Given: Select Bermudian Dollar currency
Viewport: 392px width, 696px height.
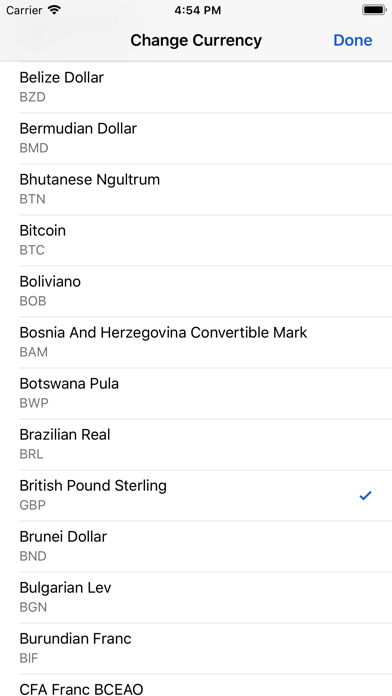Looking at the screenshot, I should 196,138.
